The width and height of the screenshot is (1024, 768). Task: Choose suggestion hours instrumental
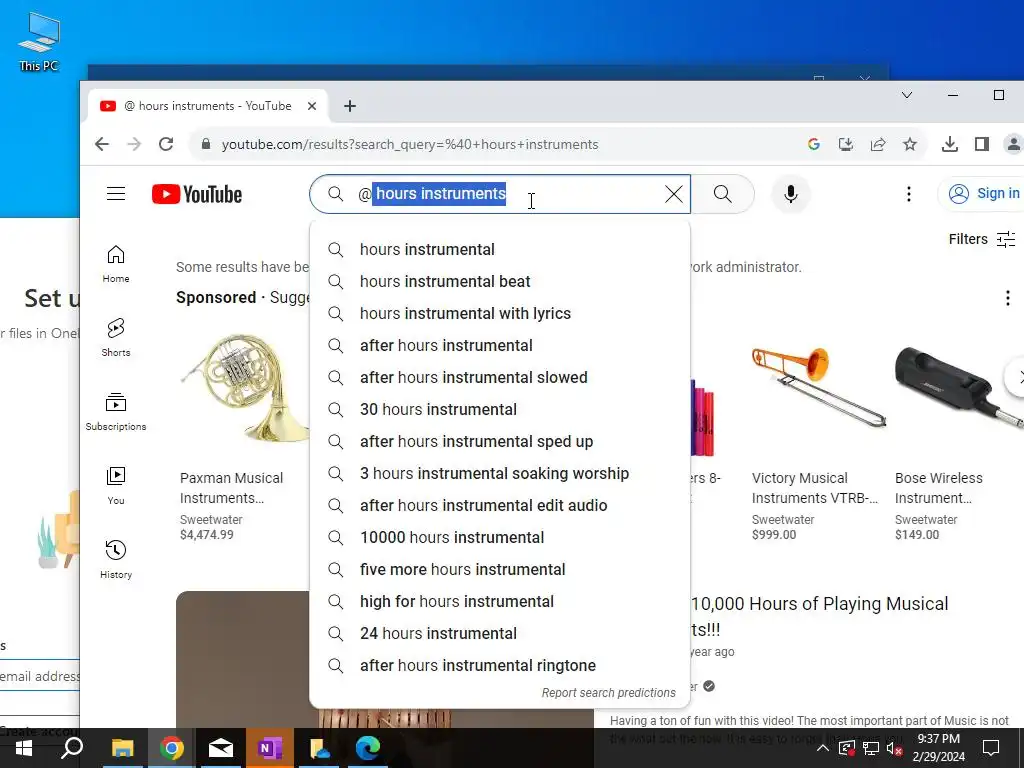point(500,249)
